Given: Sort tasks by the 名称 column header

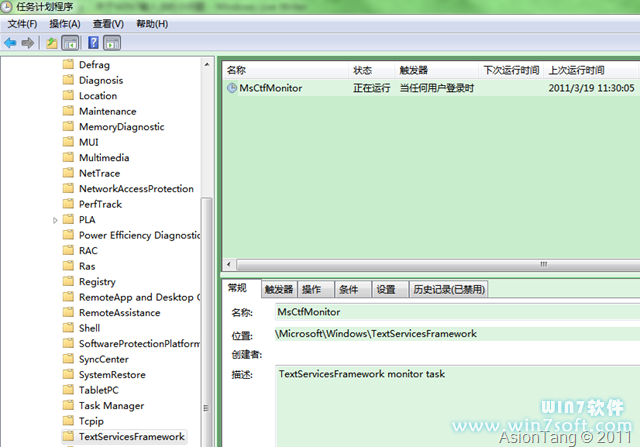Looking at the screenshot, I should pyautogui.click(x=286, y=70).
